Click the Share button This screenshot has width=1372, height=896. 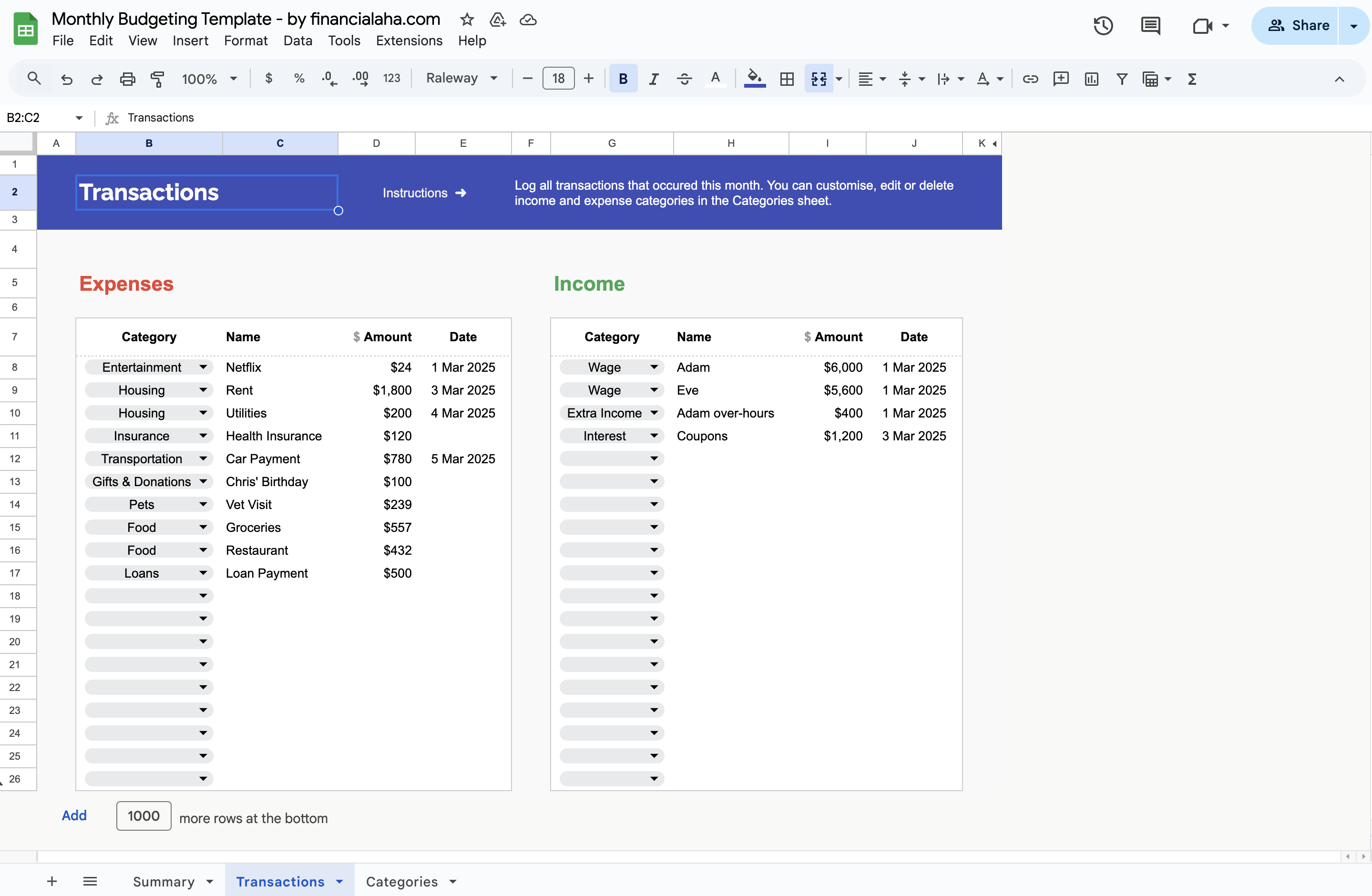[x=1298, y=25]
